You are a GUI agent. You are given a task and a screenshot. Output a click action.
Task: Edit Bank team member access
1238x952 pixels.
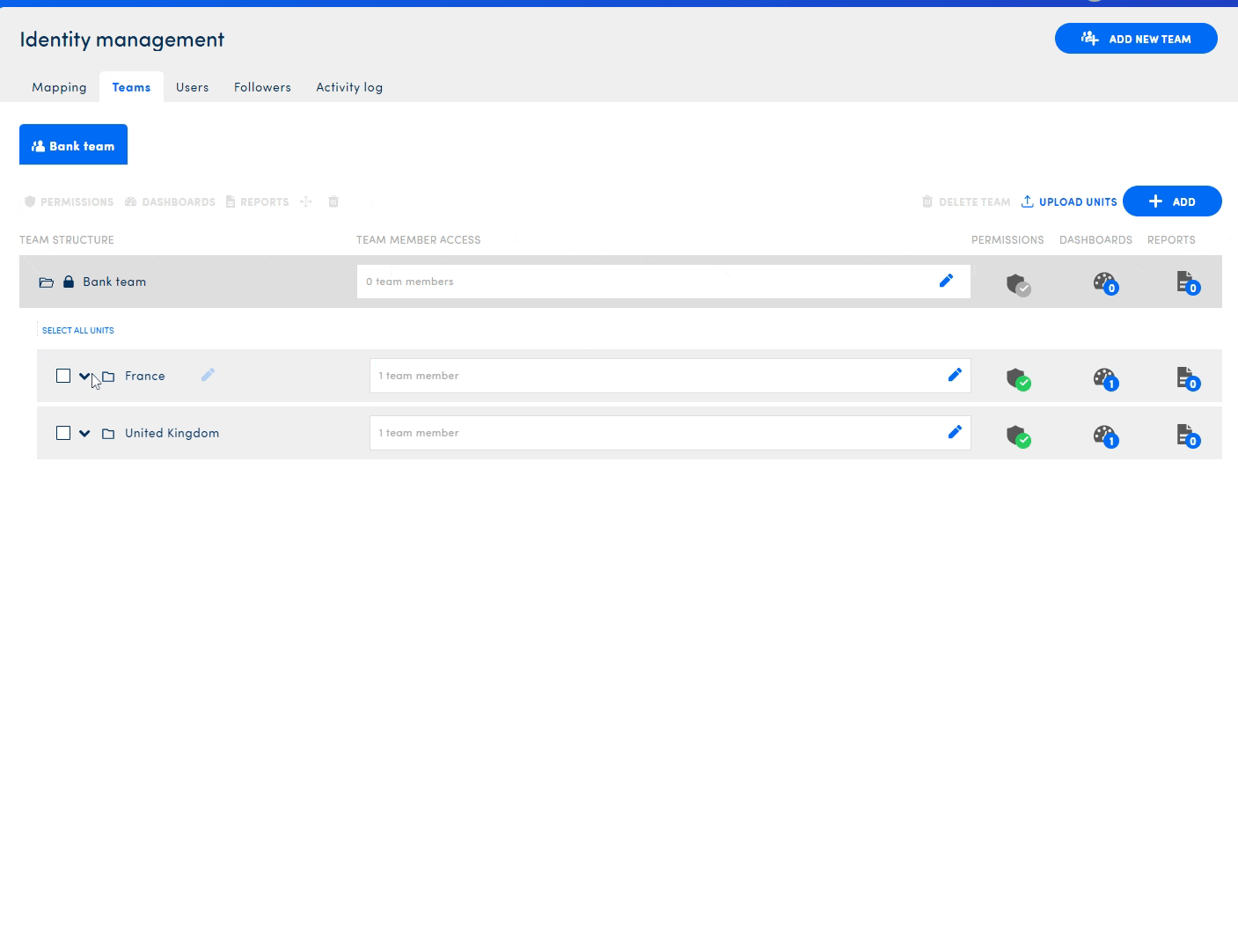pos(946,282)
